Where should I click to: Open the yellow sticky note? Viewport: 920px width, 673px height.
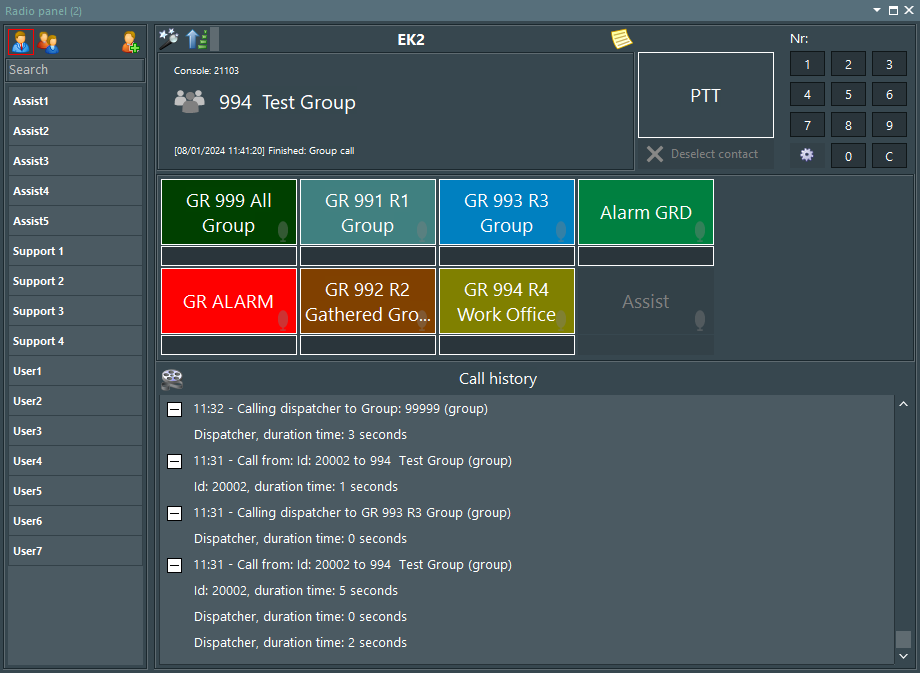coord(622,39)
